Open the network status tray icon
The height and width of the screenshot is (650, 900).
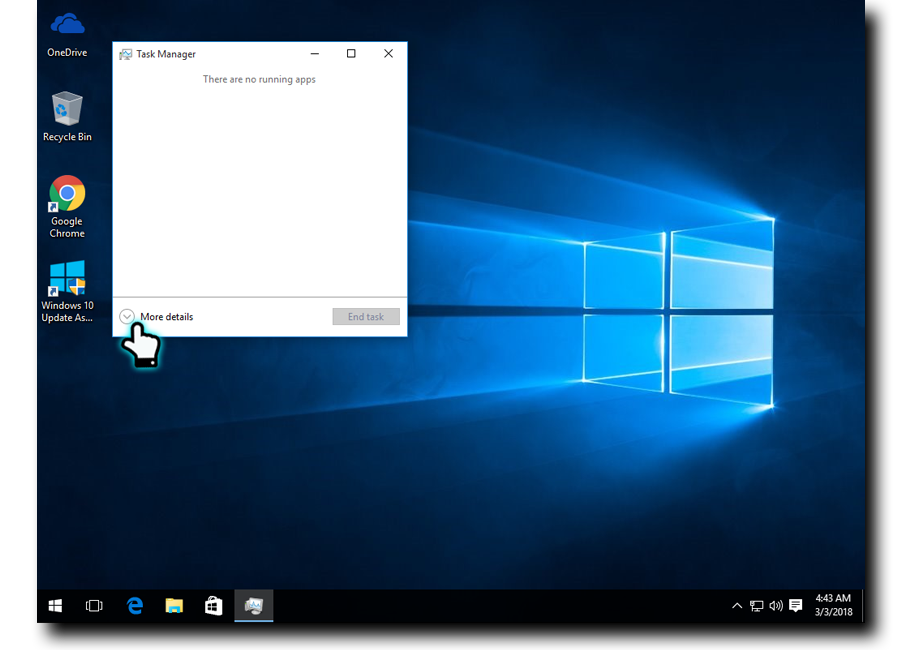point(757,606)
